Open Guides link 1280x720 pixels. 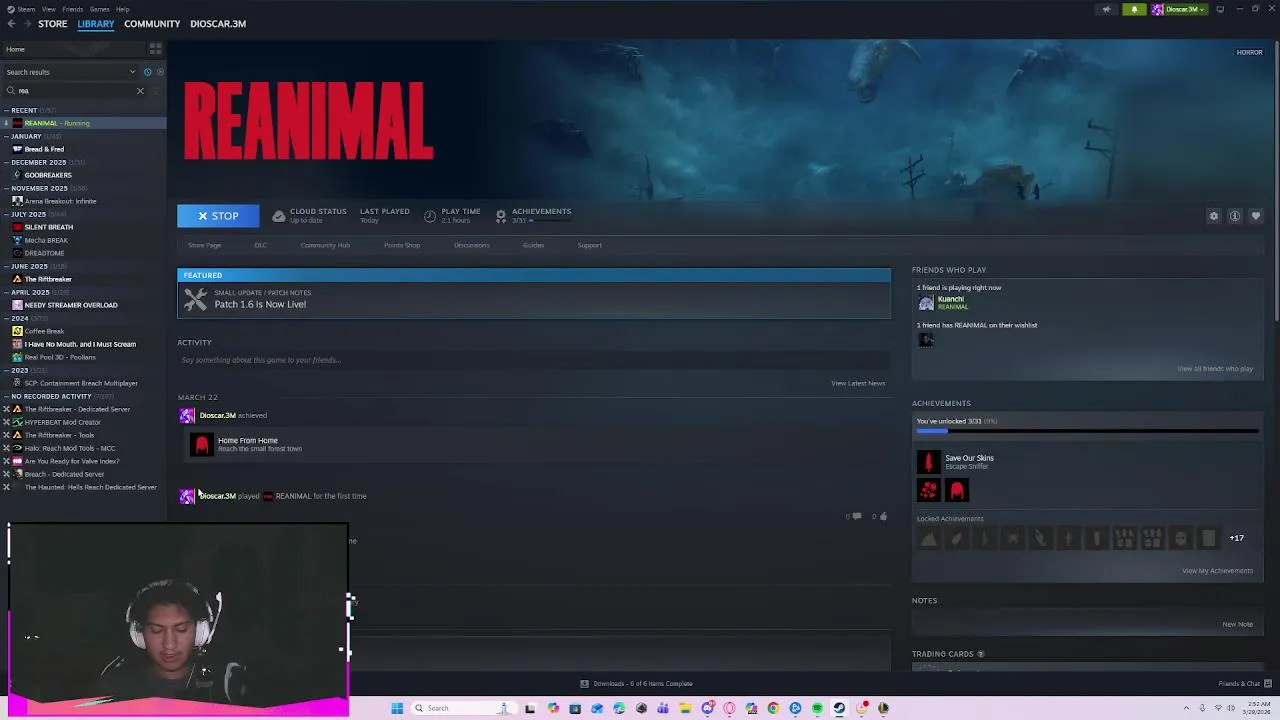pos(533,245)
